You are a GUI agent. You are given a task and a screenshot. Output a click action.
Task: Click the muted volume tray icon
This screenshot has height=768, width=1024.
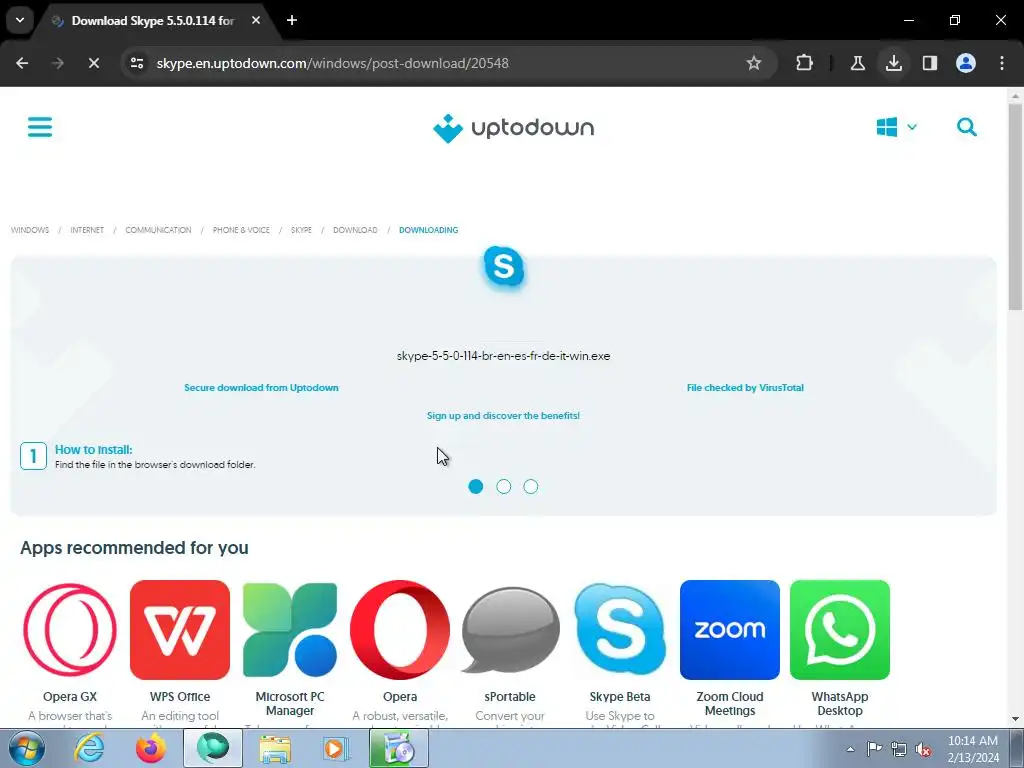[923, 749]
